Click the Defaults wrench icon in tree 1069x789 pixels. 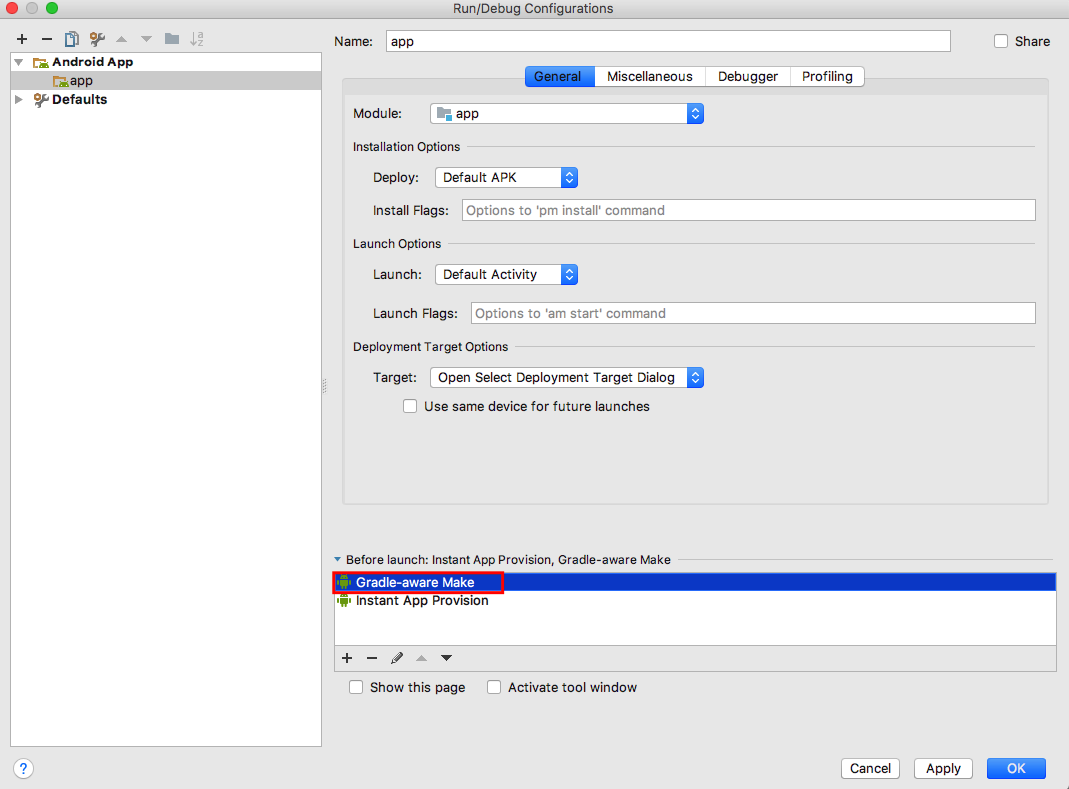(x=41, y=100)
